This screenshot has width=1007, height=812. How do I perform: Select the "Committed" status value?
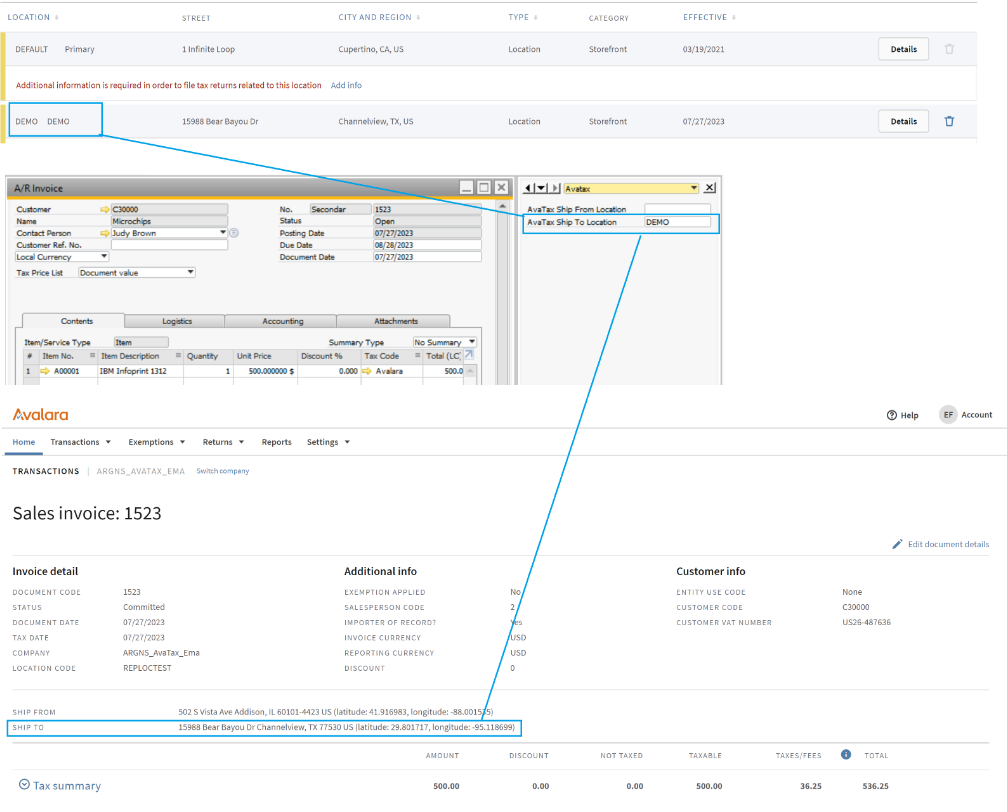tap(144, 607)
